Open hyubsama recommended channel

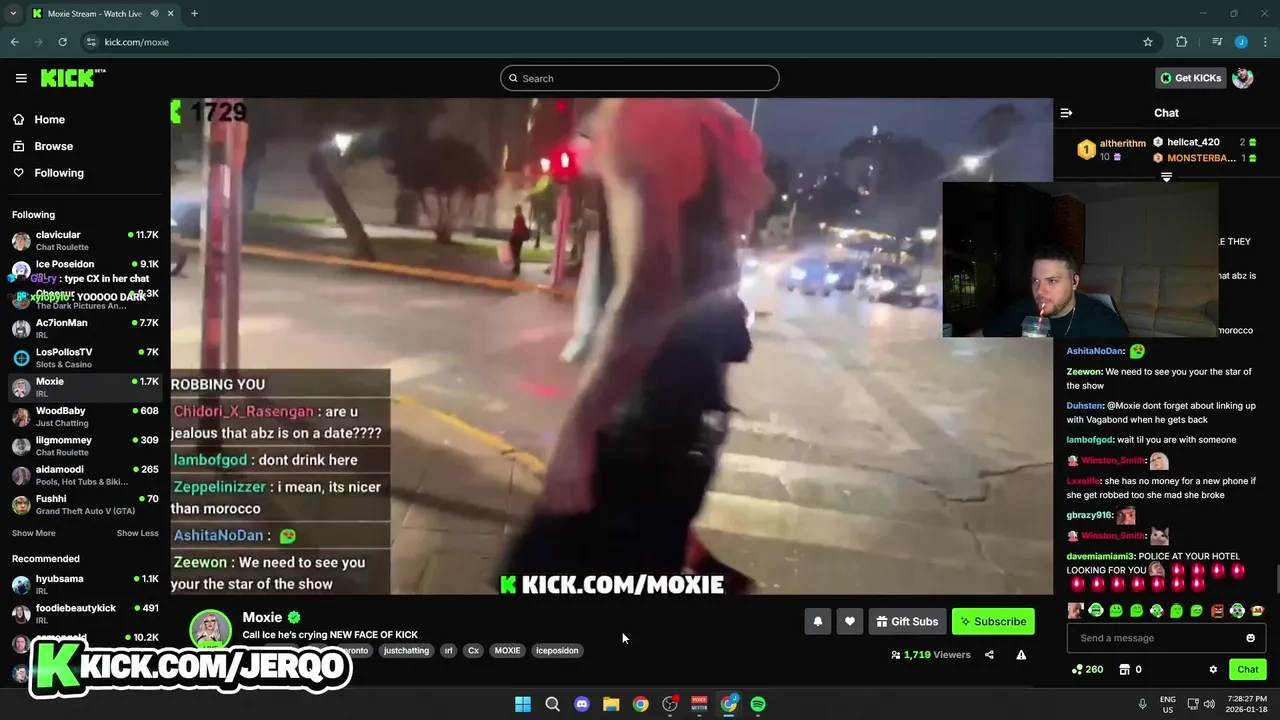(85, 584)
